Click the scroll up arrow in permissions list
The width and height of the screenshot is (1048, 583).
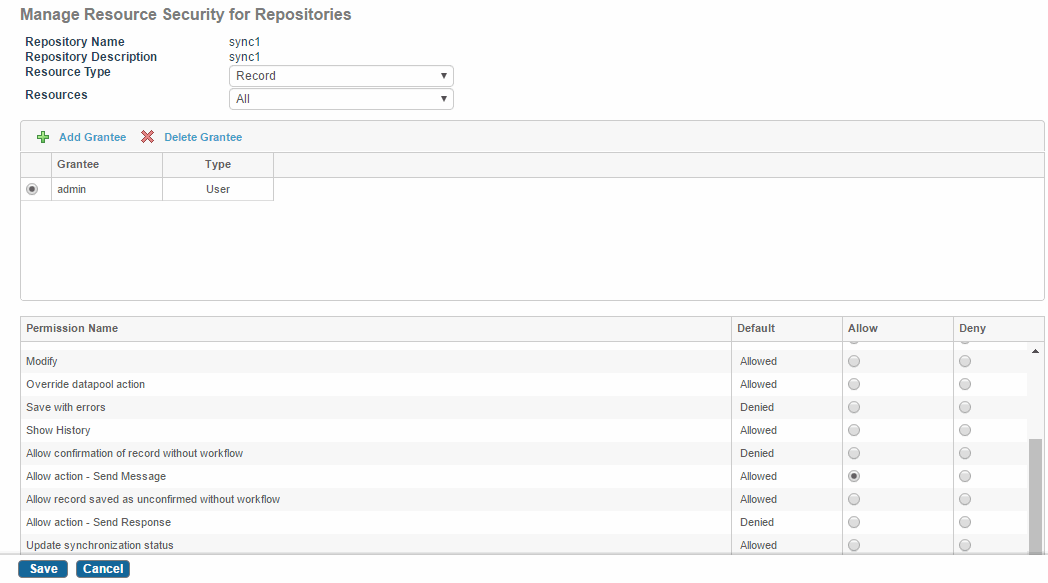[1035, 351]
